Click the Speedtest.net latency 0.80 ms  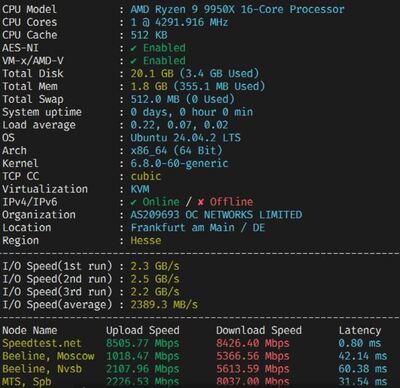pyautogui.click(x=360, y=343)
